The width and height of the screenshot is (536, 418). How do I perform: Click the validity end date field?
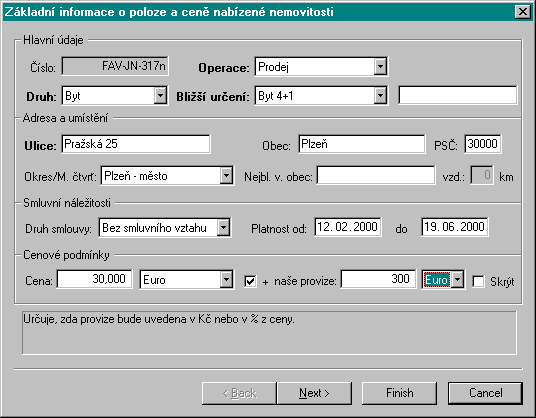point(455,227)
